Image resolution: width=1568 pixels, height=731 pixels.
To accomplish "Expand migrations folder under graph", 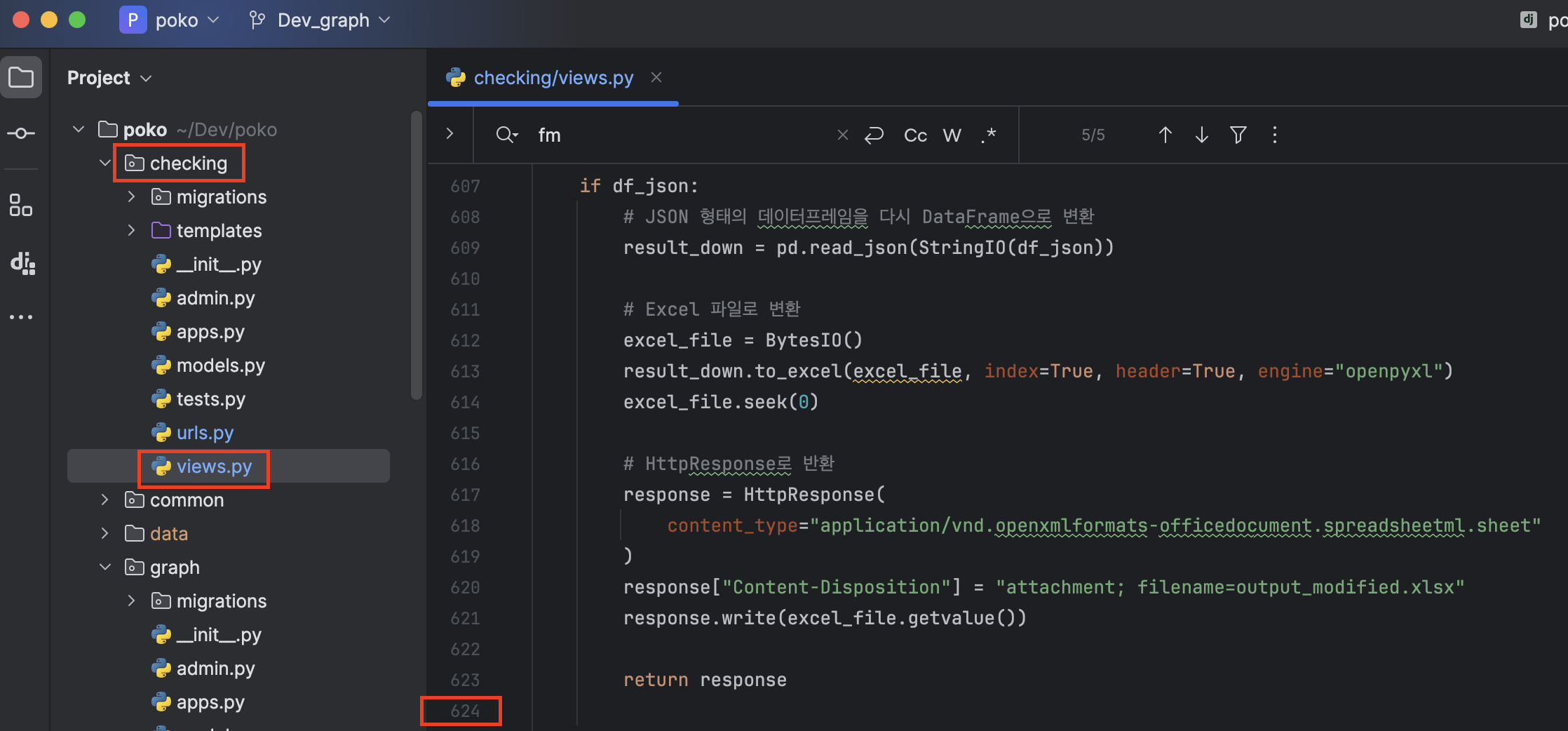I will (131, 601).
